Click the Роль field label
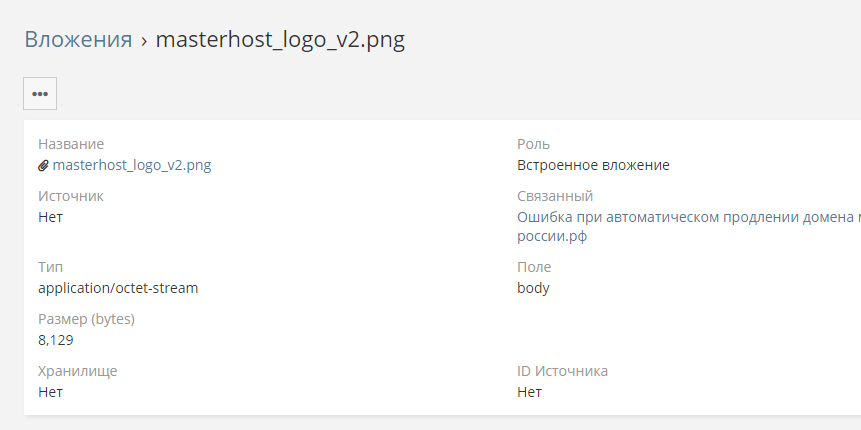The image size is (861, 430). 533,144
